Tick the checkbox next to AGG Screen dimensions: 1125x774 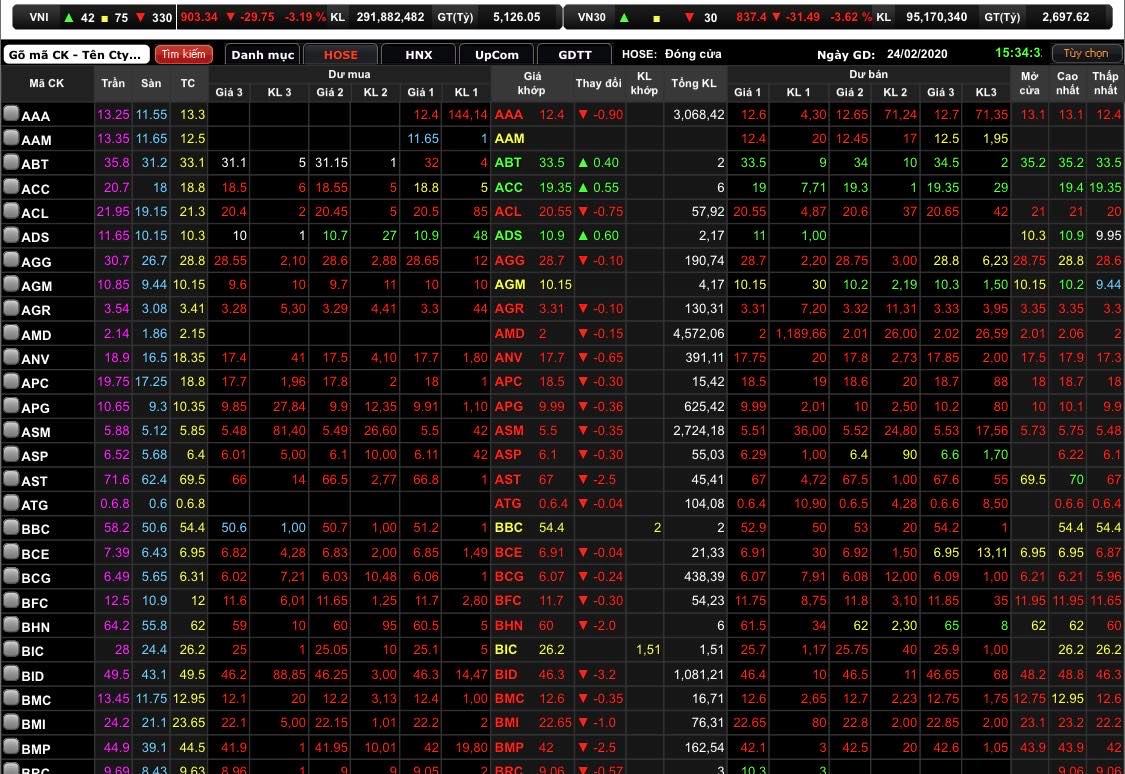11,260
